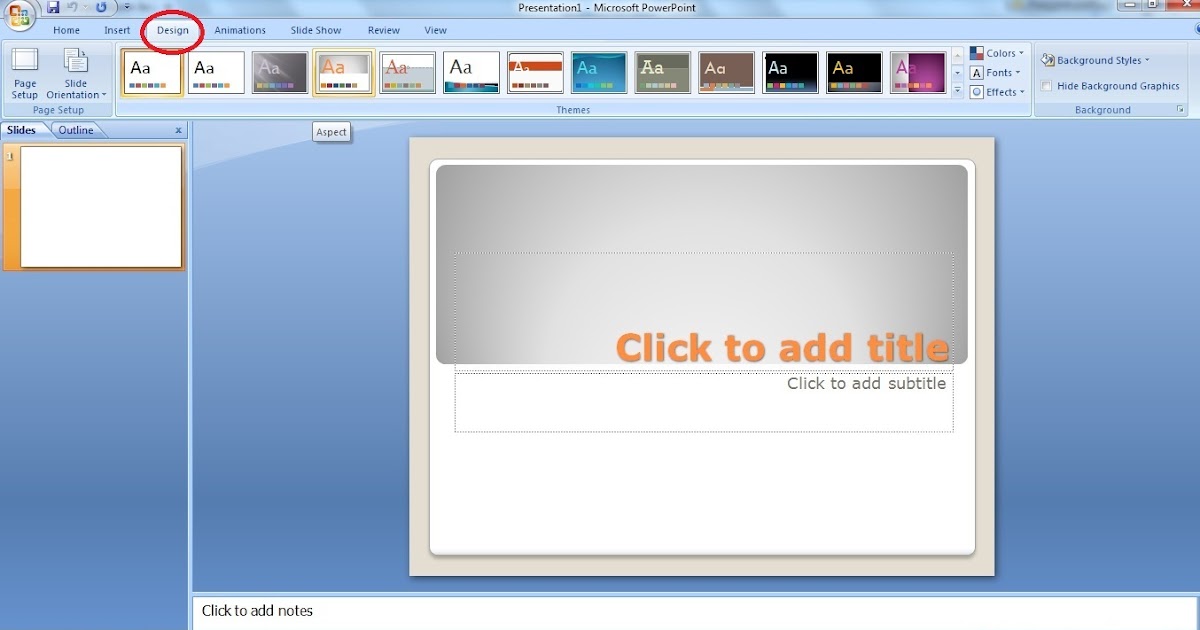Open the theme Effects dropdown

point(997,92)
